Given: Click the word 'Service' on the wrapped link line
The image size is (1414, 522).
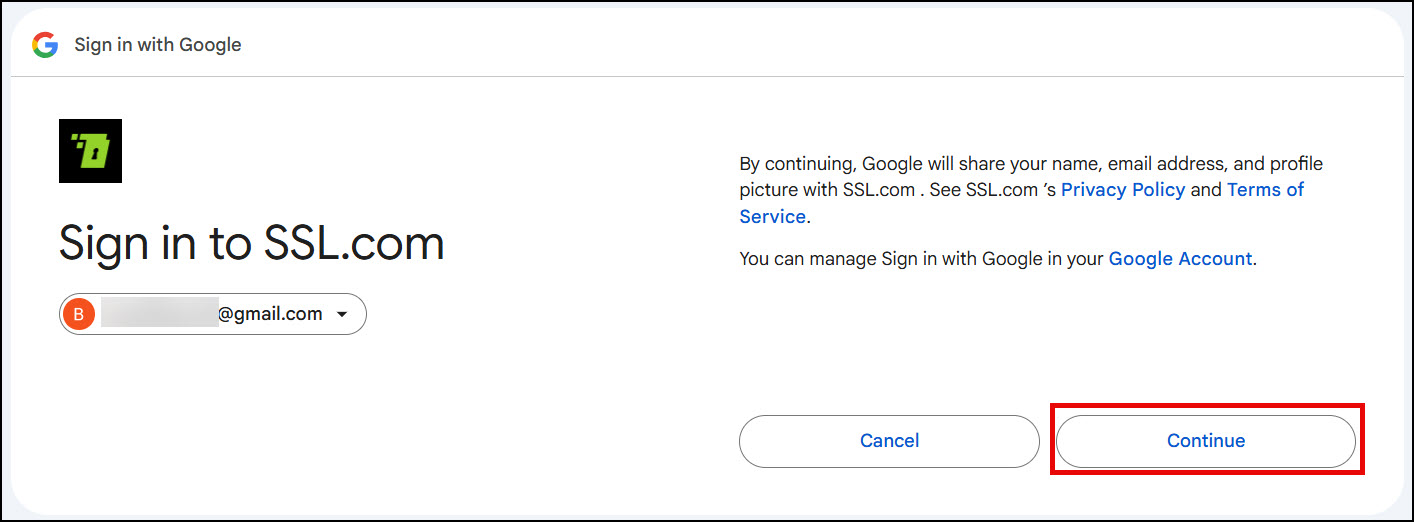Looking at the screenshot, I should click(772, 217).
